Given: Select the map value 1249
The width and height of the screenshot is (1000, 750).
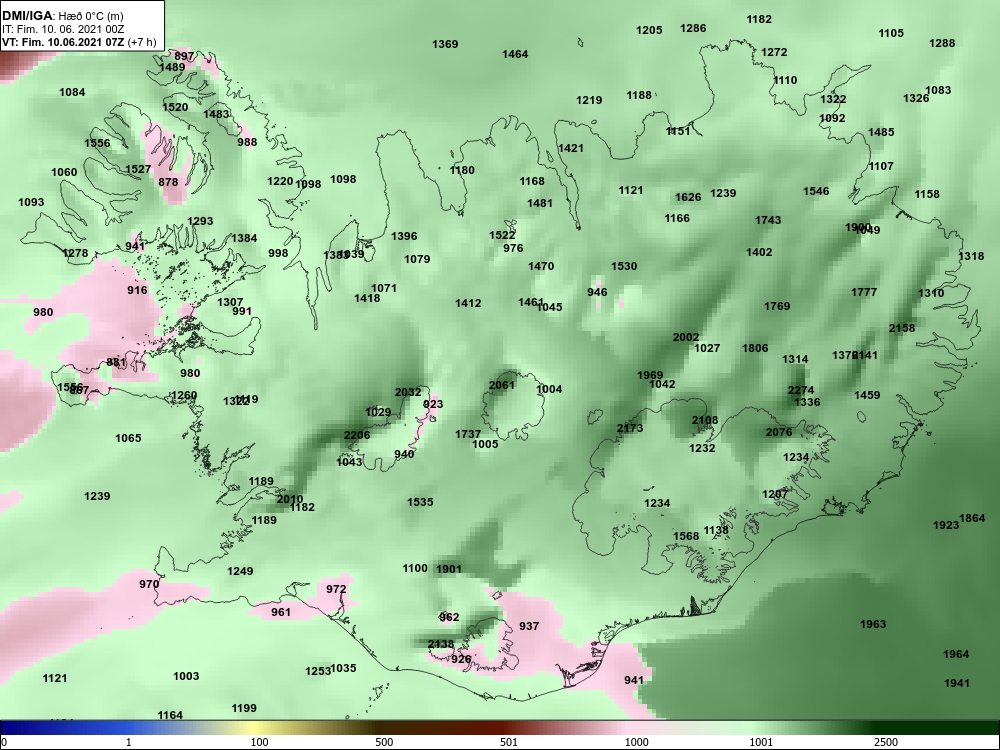Looking at the screenshot, I should tap(240, 571).
